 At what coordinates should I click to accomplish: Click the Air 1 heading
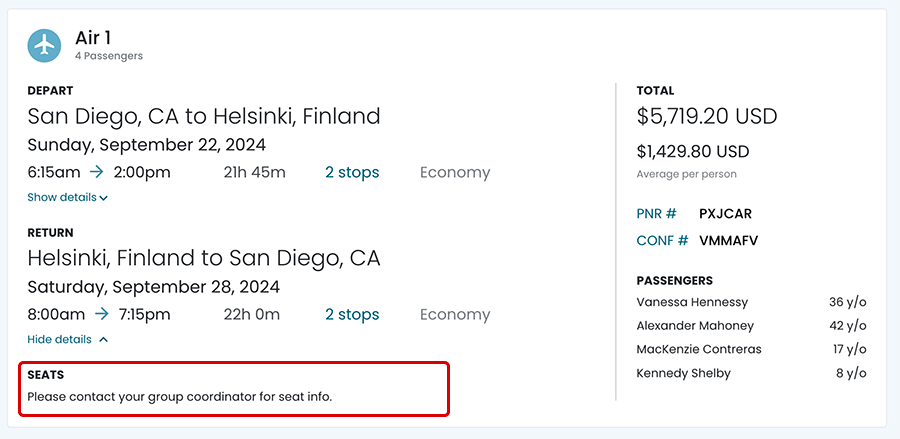(93, 38)
